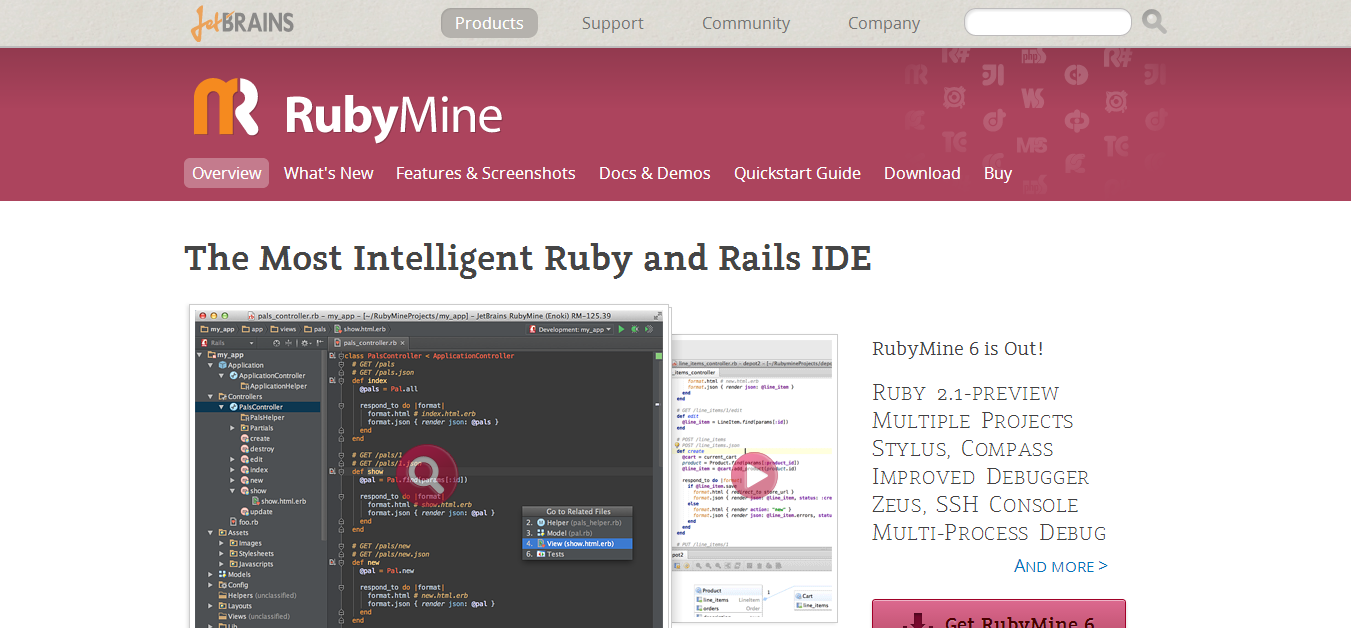
Task: Click the "RubyMine 6 is Out!" text
Action: coord(958,349)
